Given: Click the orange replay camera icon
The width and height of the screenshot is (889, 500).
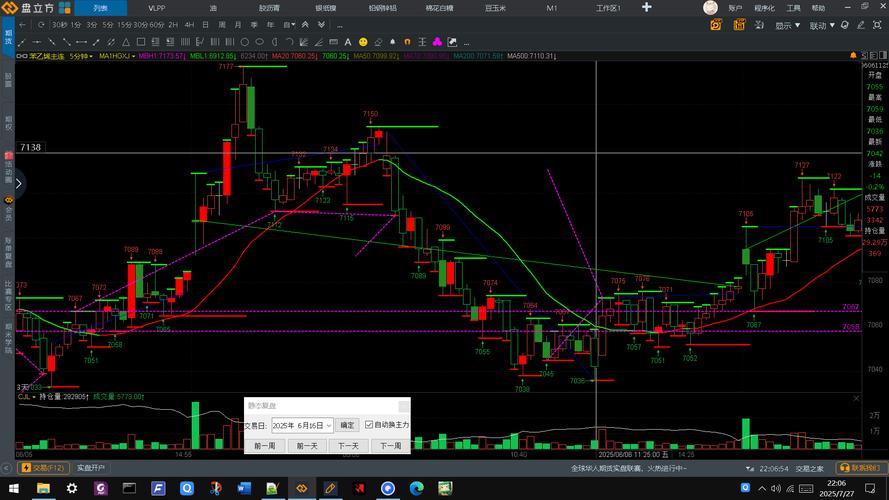Looking at the screenshot, I should (x=716, y=25).
